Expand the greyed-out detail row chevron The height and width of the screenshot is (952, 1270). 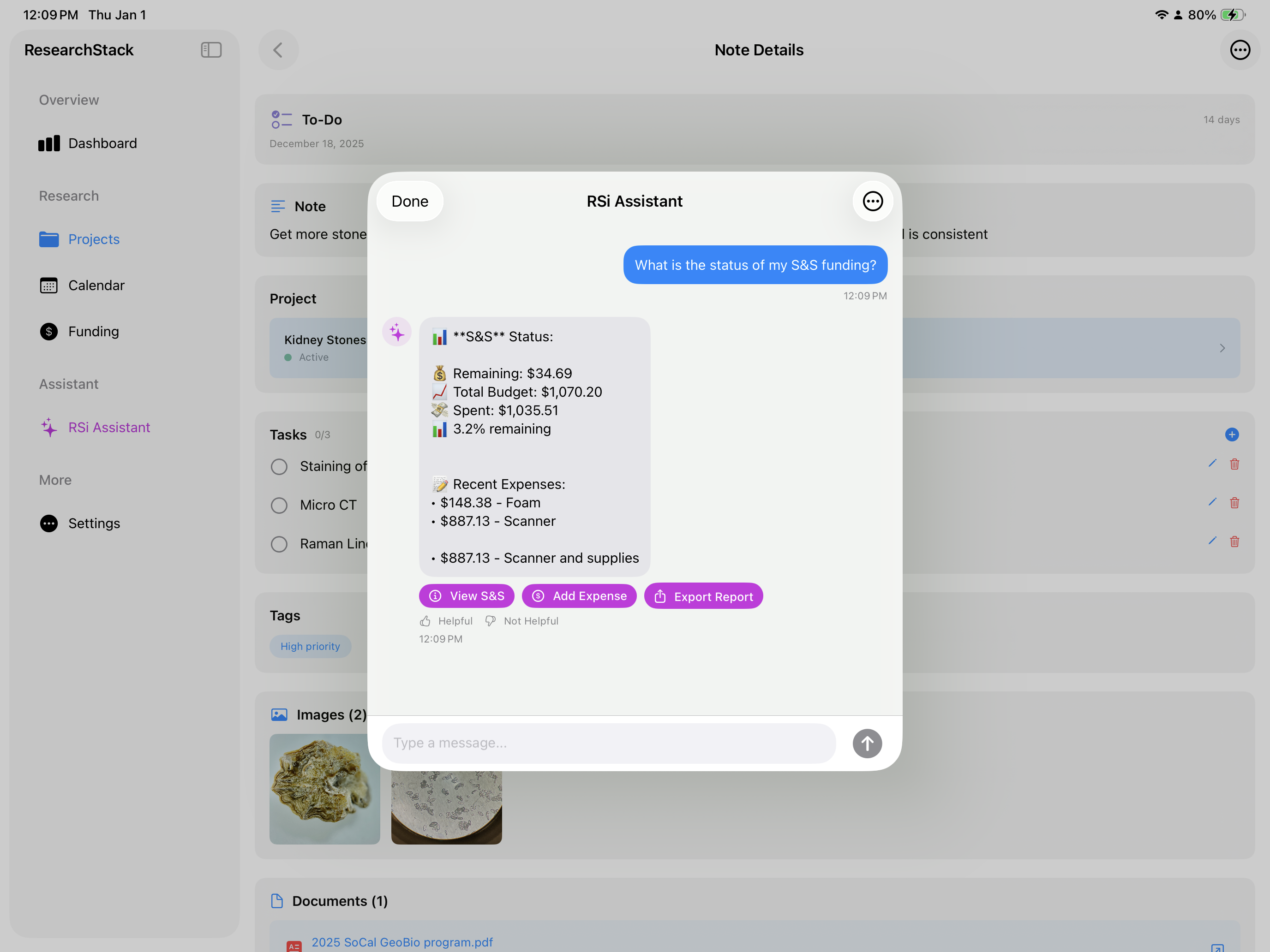[1222, 348]
